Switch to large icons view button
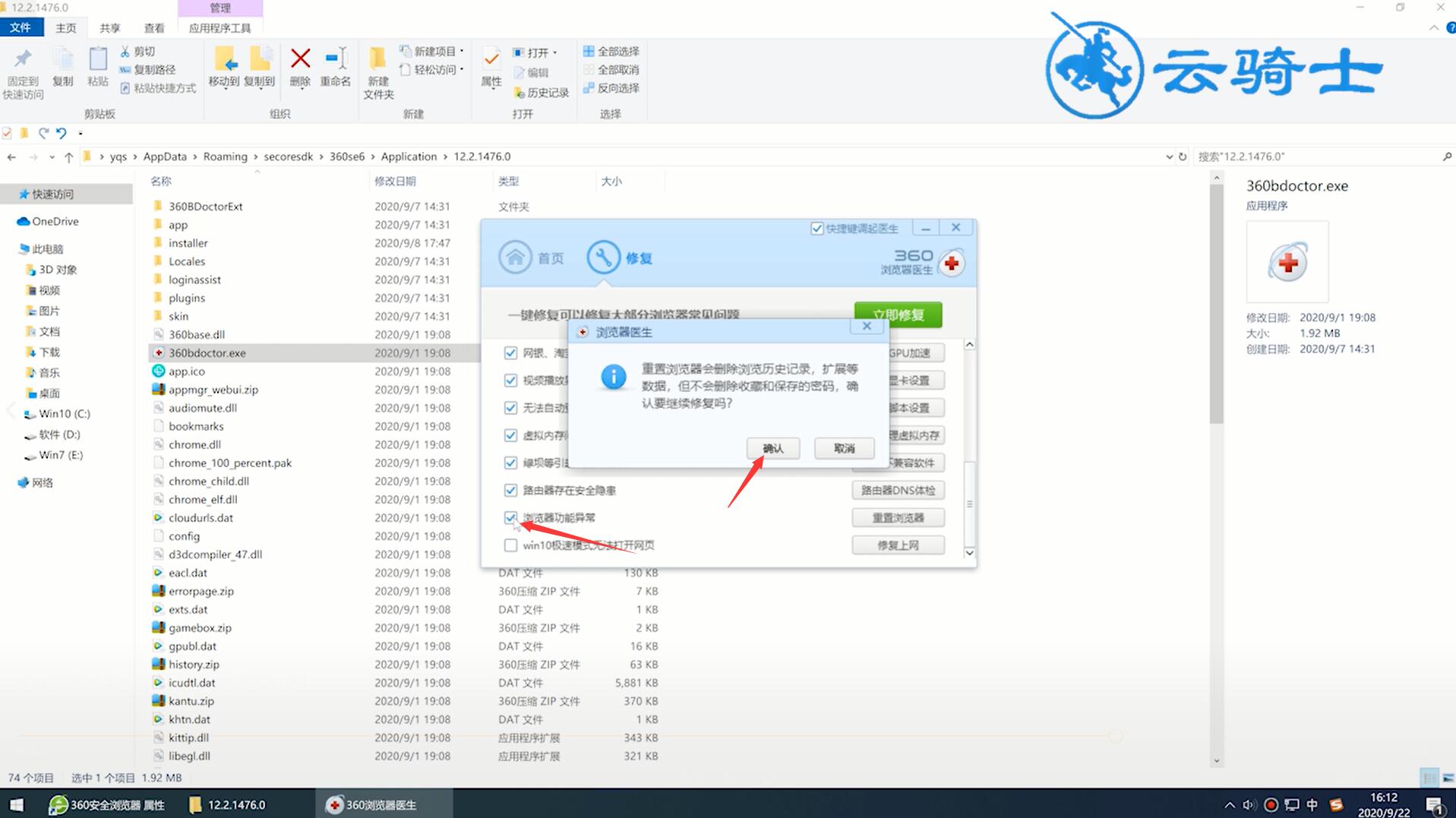The width and height of the screenshot is (1456, 818). point(1448,778)
